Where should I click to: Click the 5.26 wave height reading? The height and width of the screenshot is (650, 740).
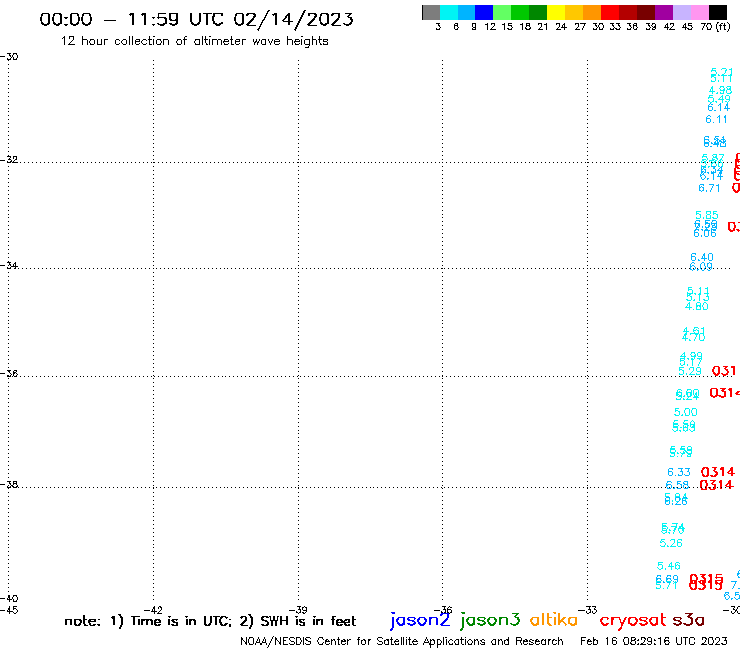(x=671, y=543)
